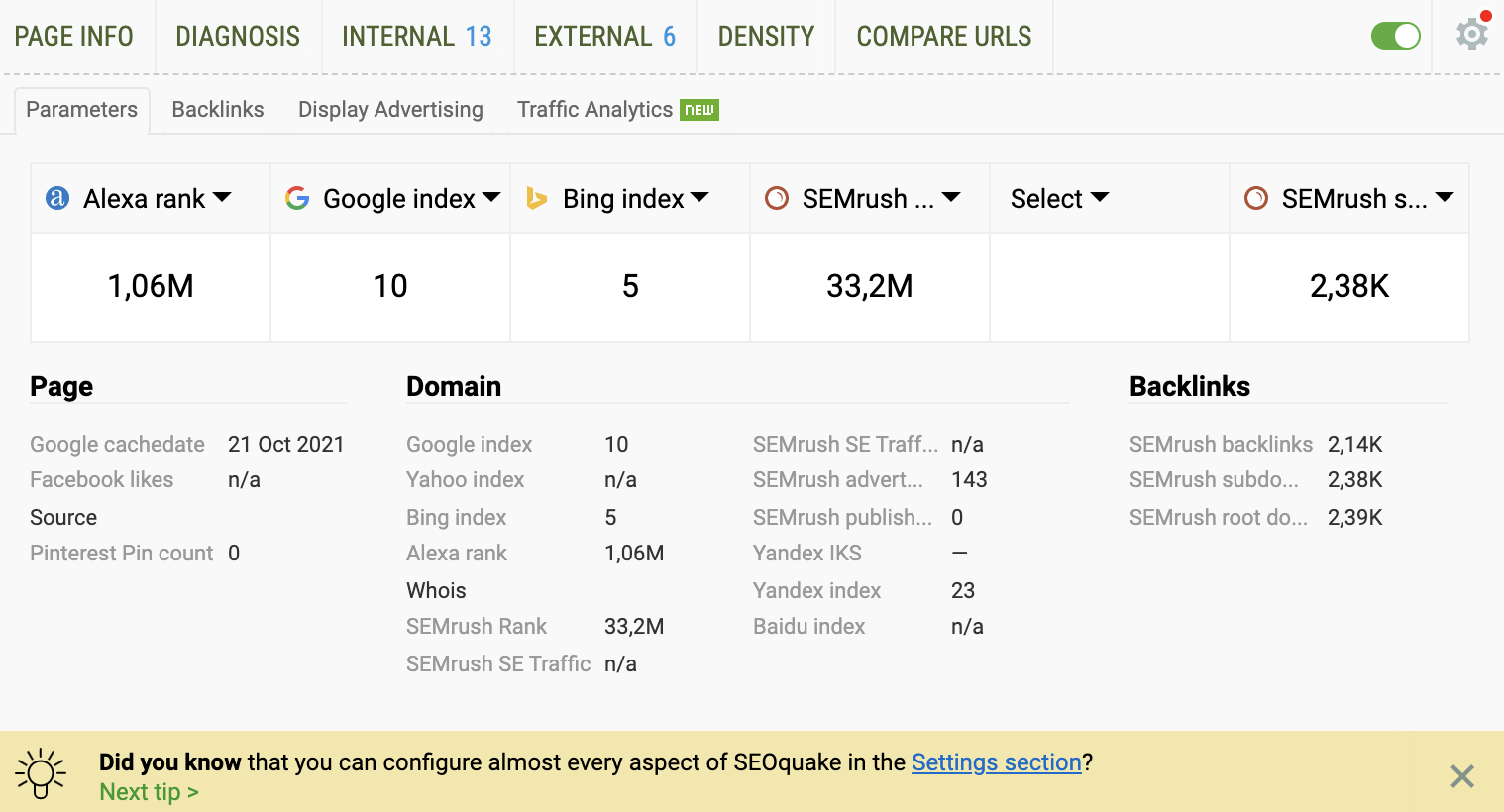Switch to the Backlinks sub-tab
This screenshot has height=812, width=1504.
(x=218, y=110)
